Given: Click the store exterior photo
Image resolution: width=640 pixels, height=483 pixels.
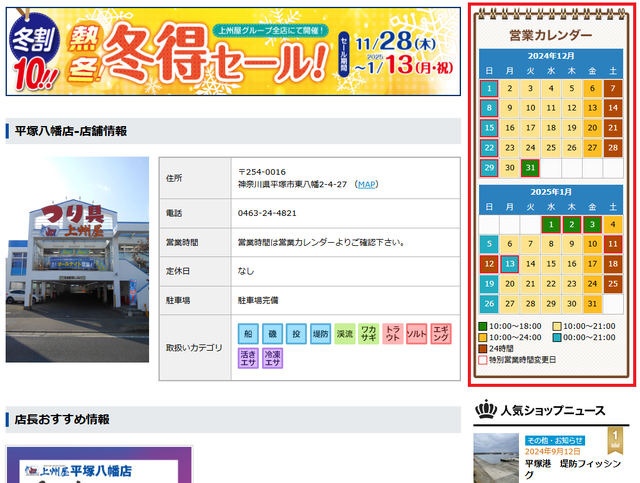Looking at the screenshot, I should click(x=77, y=260).
